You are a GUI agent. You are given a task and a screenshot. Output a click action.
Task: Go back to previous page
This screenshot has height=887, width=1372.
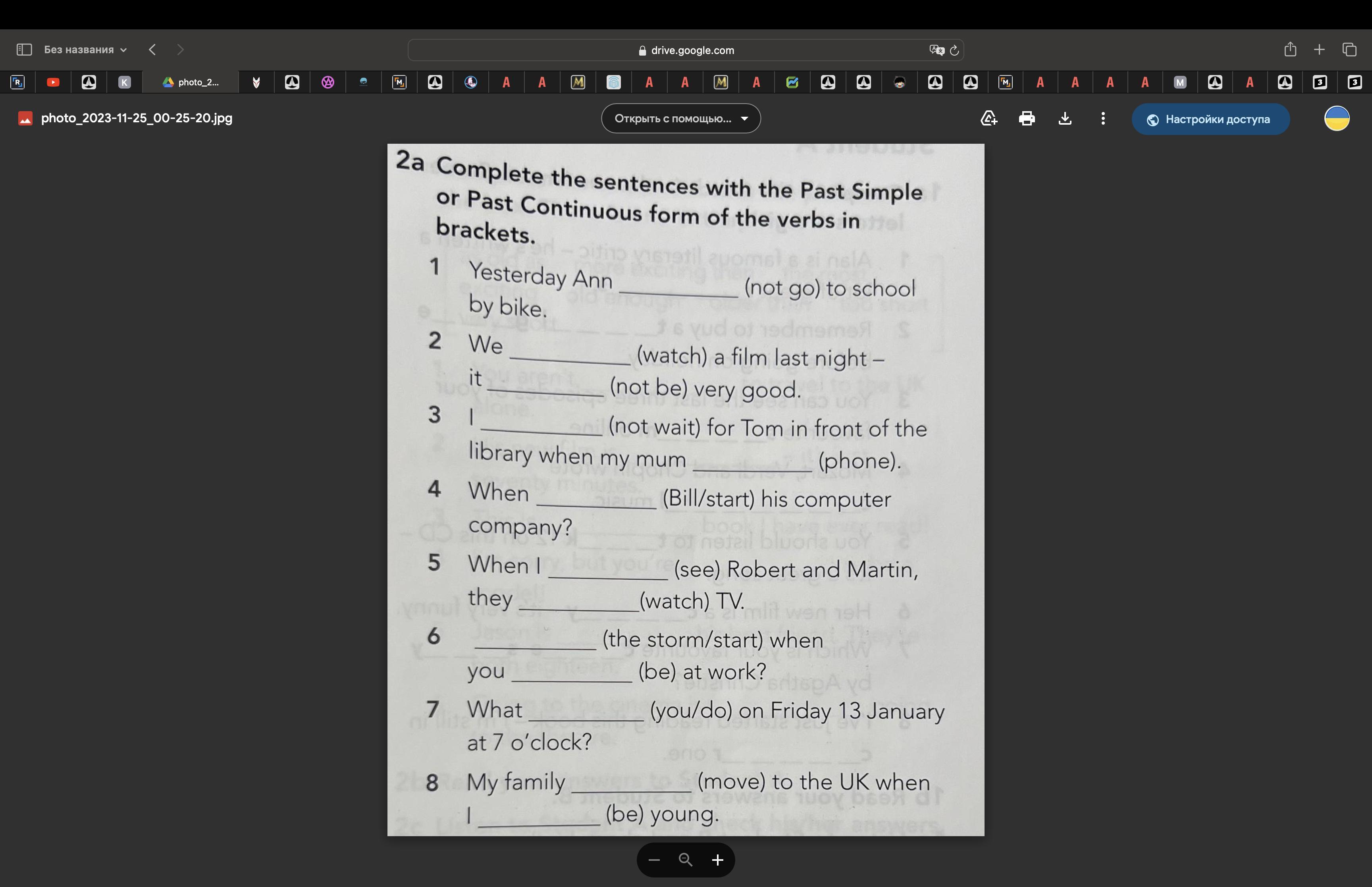[152, 50]
